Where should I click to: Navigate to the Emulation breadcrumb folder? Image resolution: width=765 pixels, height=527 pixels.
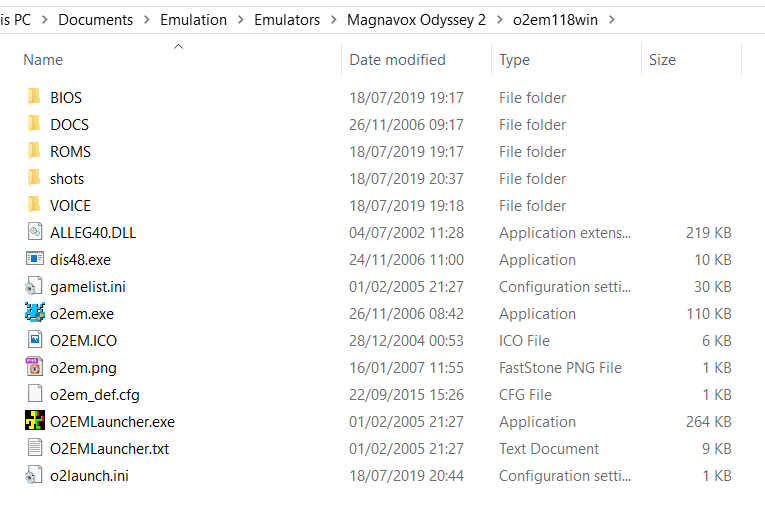tap(193, 20)
